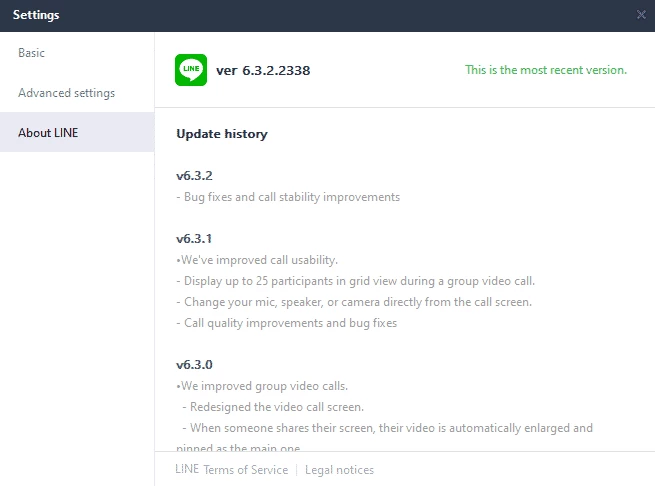Open the LINE Terms of Service link

[231, 470]
